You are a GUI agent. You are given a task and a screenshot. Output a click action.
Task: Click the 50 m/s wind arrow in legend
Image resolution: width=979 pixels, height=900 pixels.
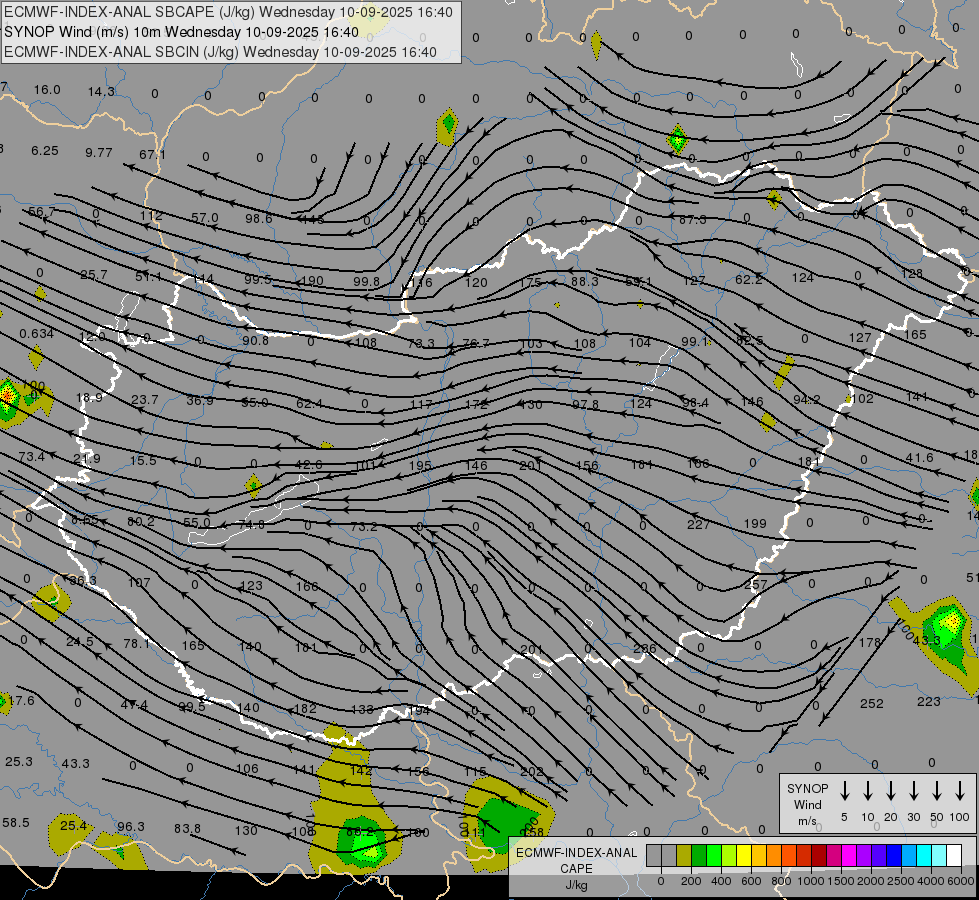pos(937,791)
